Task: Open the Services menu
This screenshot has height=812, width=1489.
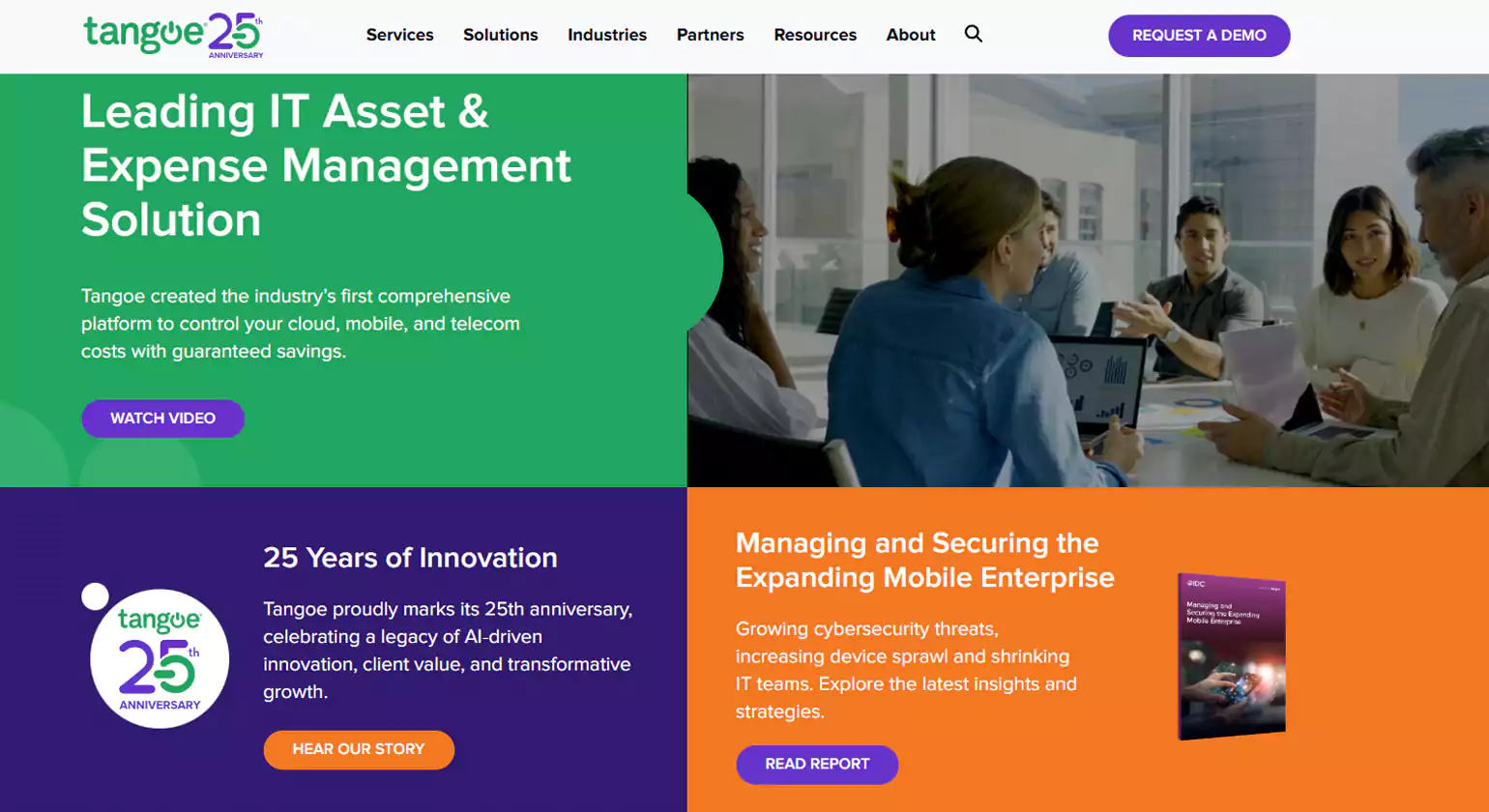Action: 399,35
